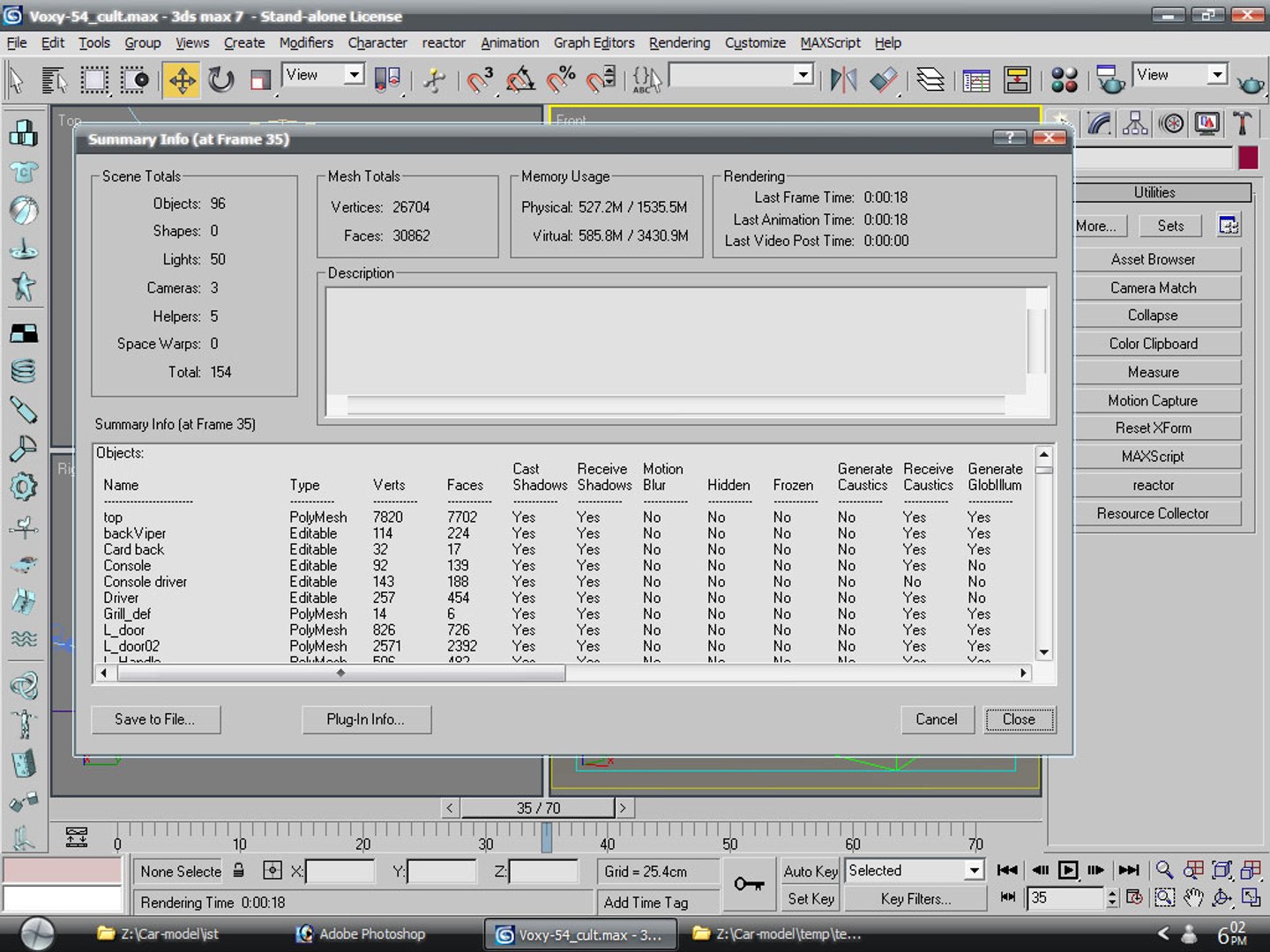Click the Asset Browser utility button

click(1154, 259)
